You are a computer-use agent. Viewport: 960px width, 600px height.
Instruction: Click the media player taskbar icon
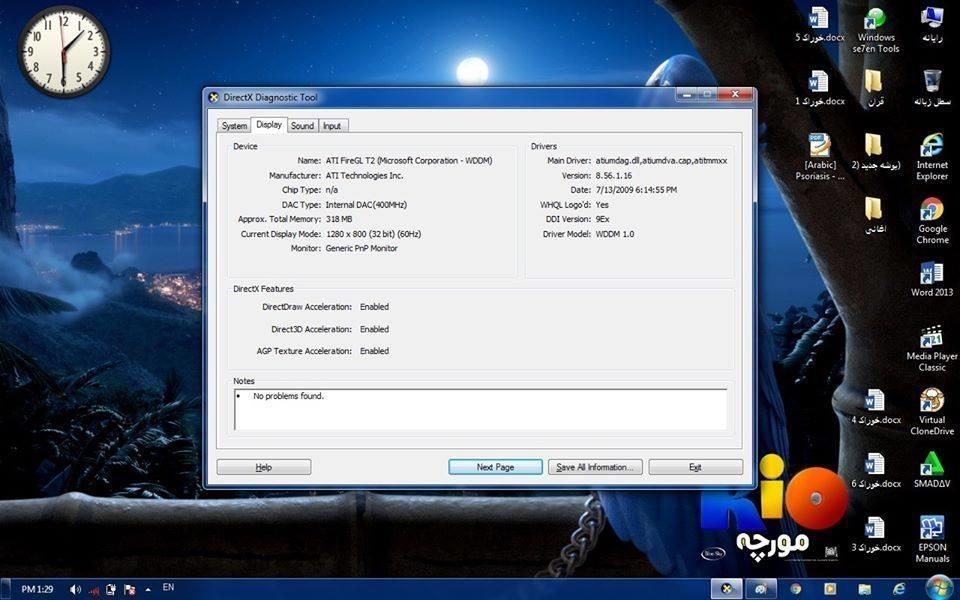[x=830, y=589]
